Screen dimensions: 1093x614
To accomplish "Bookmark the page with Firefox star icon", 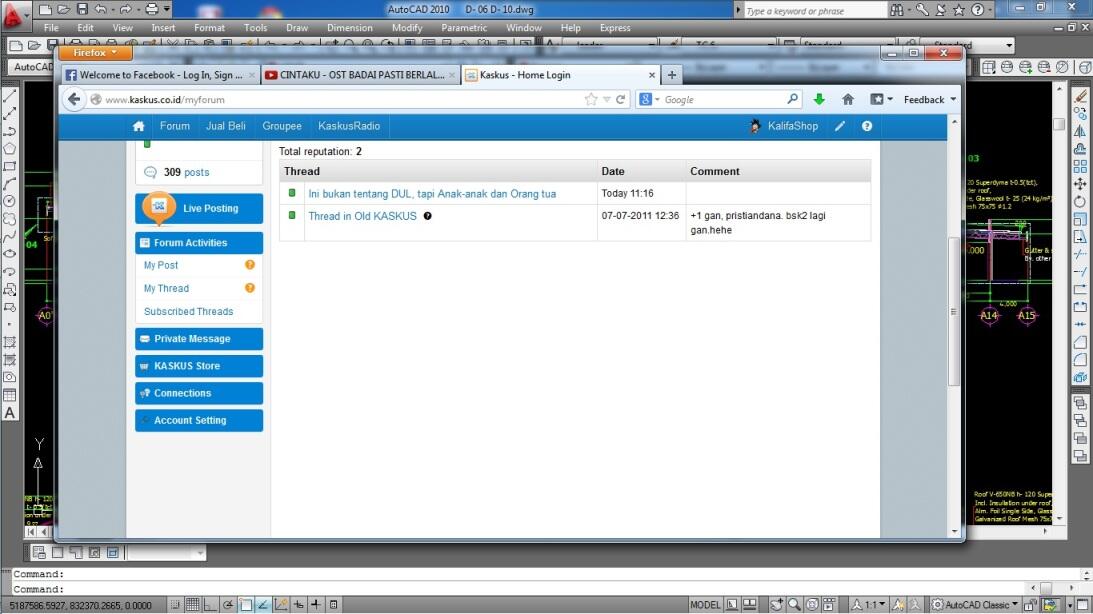I will coord(591,100).
